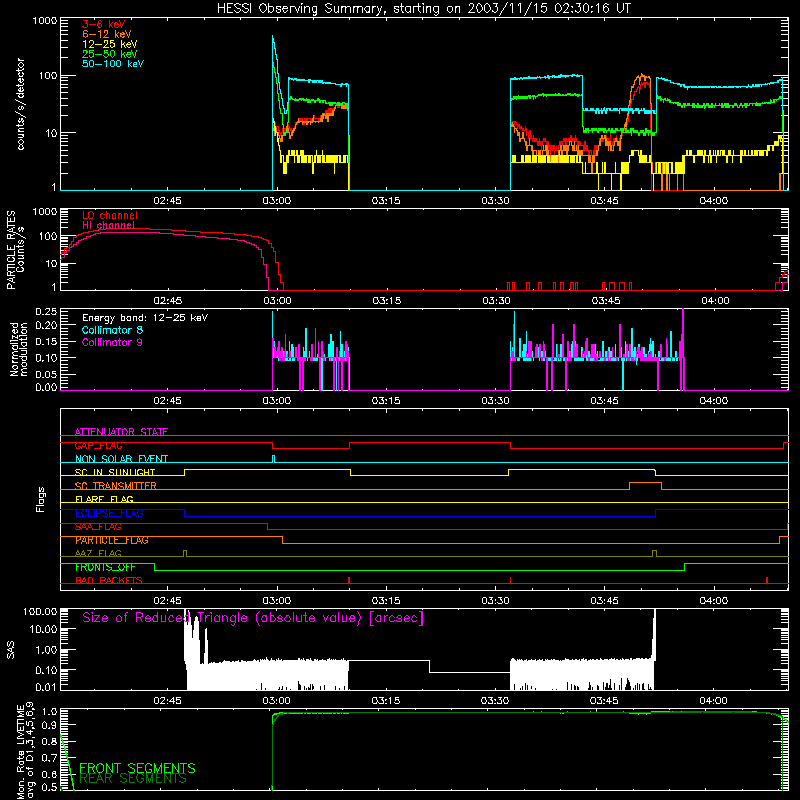Viewport: 800px width, 800px height.
Task: Click the ATTENUATOR_STATE flag label
Action: (x=121, y=432)
